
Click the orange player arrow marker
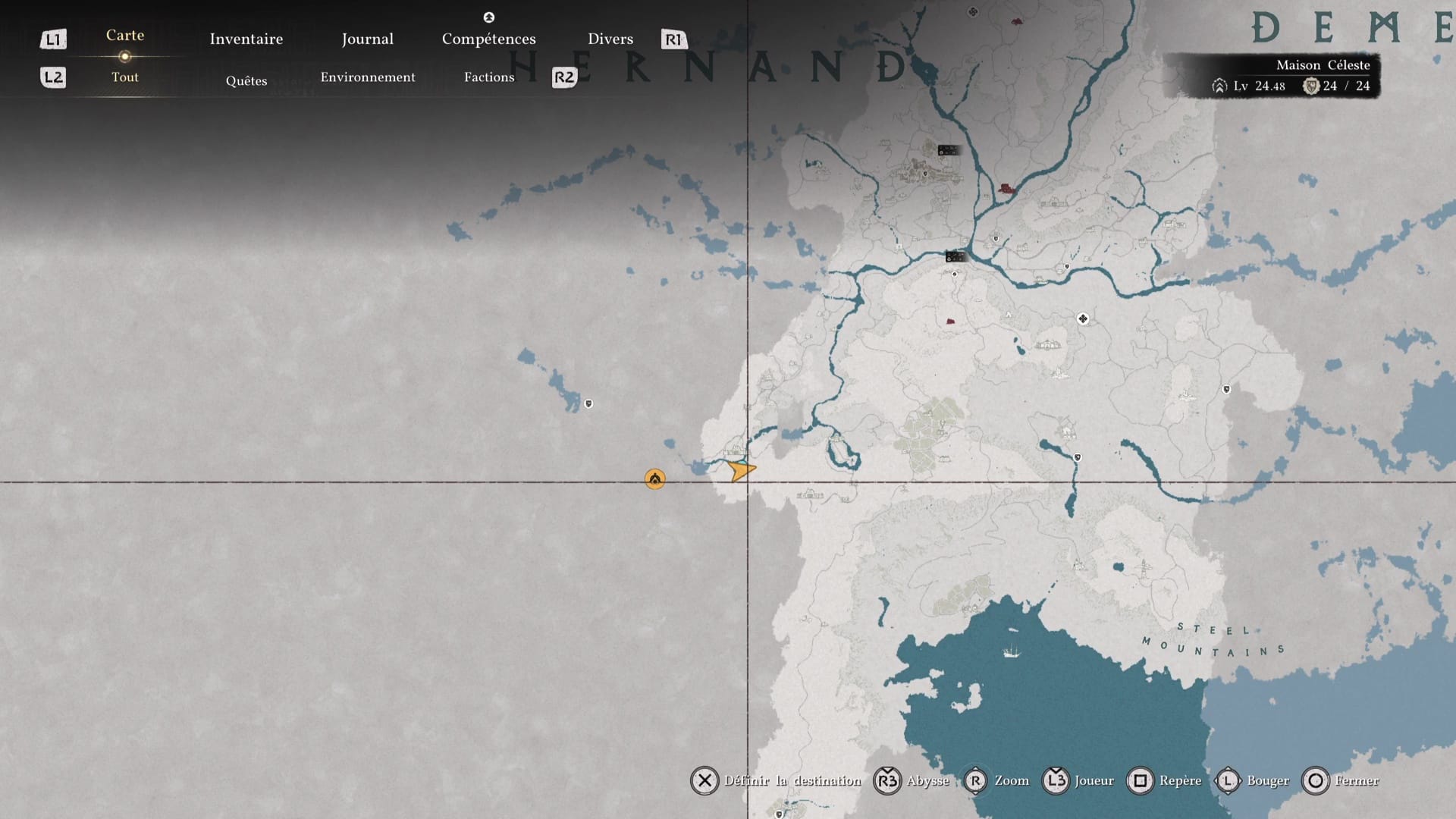click(x=741, y=470)
